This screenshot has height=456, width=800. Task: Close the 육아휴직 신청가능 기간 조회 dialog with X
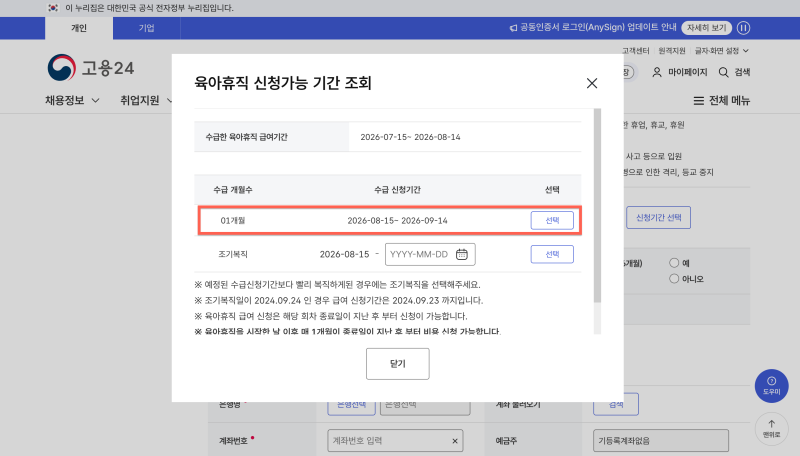click(591, 83)
